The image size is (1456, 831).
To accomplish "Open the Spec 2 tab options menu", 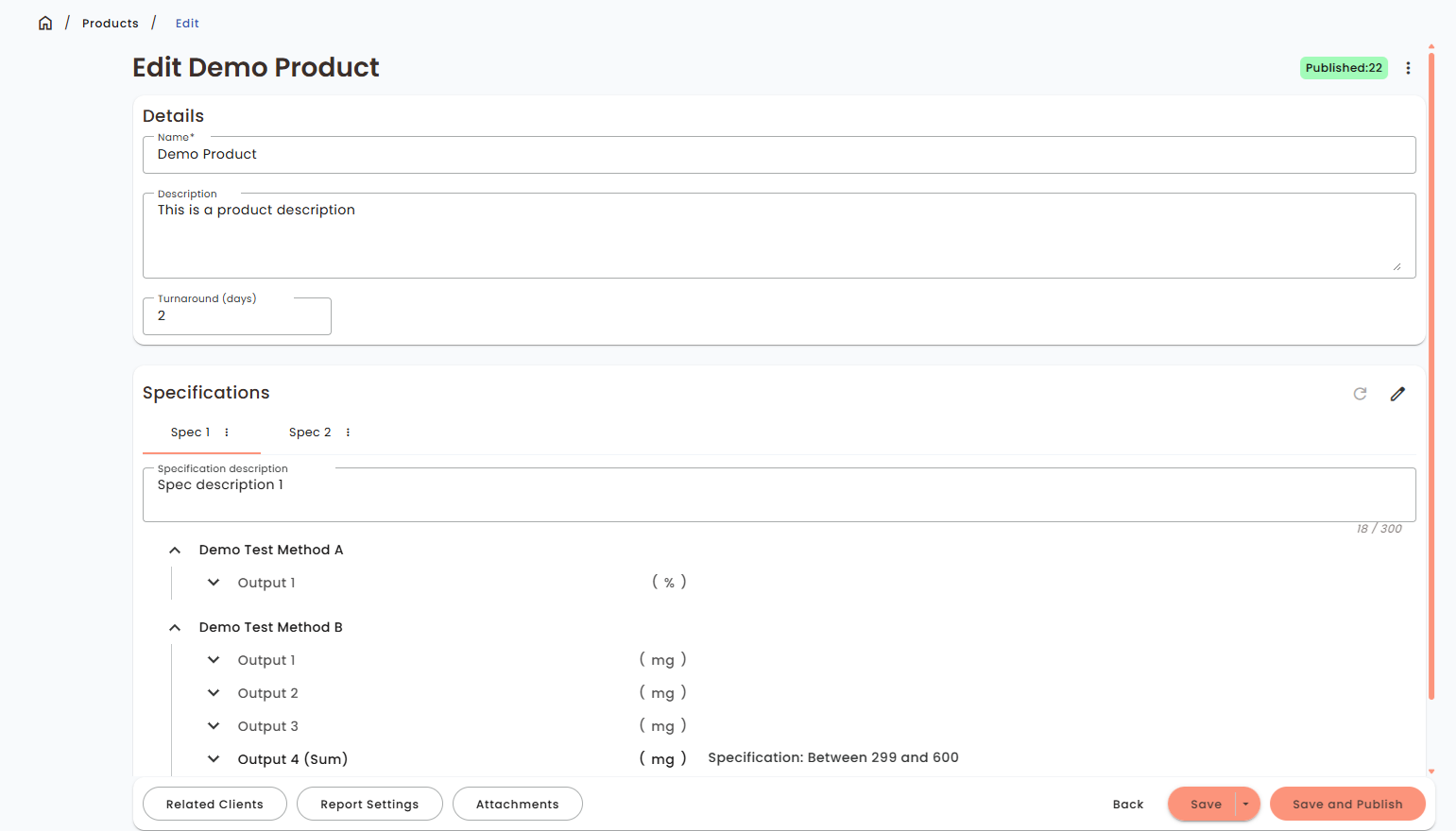I will tap(348, 432).
